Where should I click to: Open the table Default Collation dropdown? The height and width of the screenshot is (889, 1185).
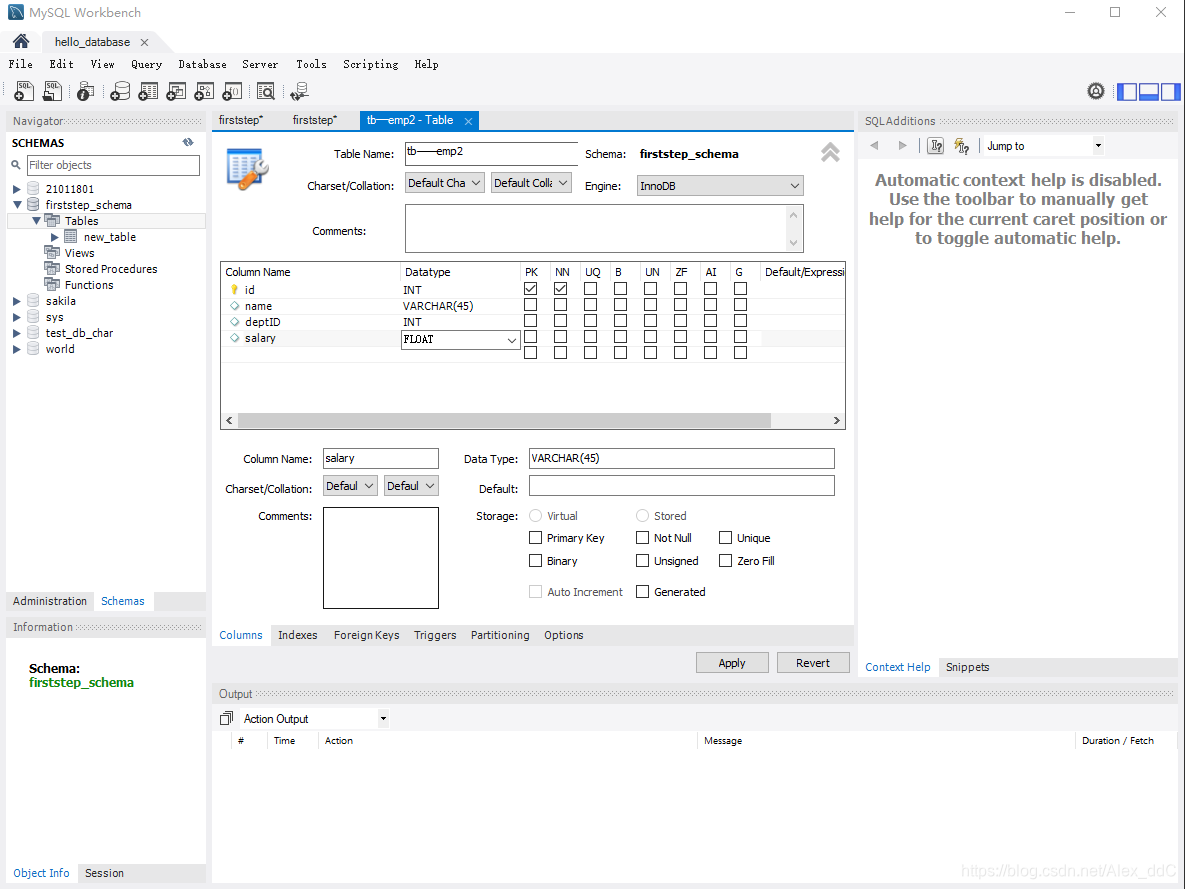[x=531, y=183]
